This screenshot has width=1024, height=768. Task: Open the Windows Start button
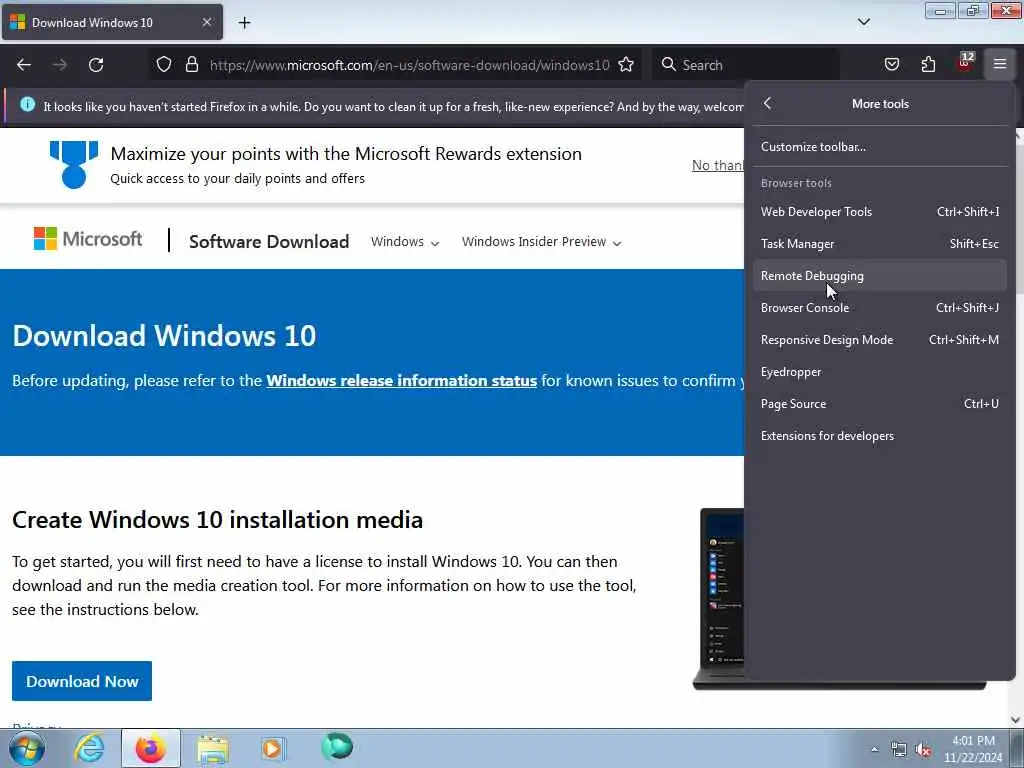click(x=26, y=748)
